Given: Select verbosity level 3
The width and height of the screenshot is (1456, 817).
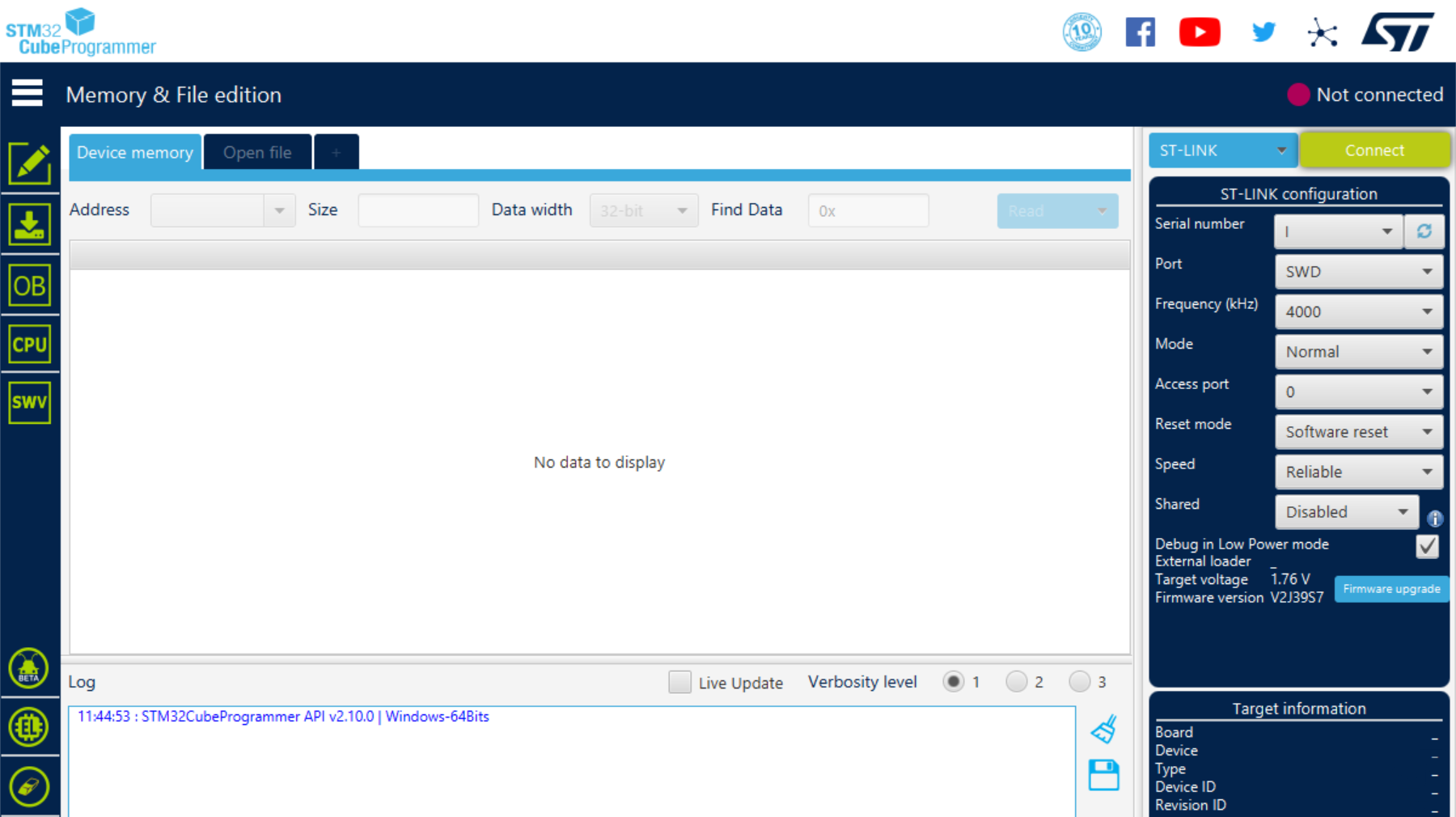Looking at the screenshot, I should pos(1080,682).
